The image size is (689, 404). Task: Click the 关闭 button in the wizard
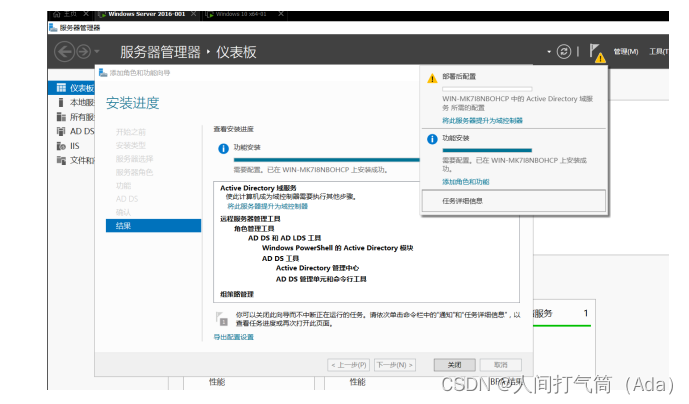point(454,365)
